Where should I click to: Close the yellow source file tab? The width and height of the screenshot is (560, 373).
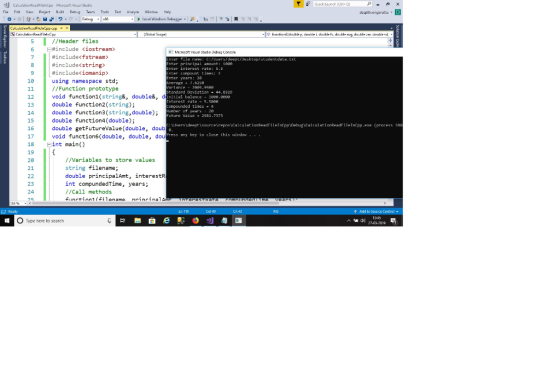coord(67,28)
